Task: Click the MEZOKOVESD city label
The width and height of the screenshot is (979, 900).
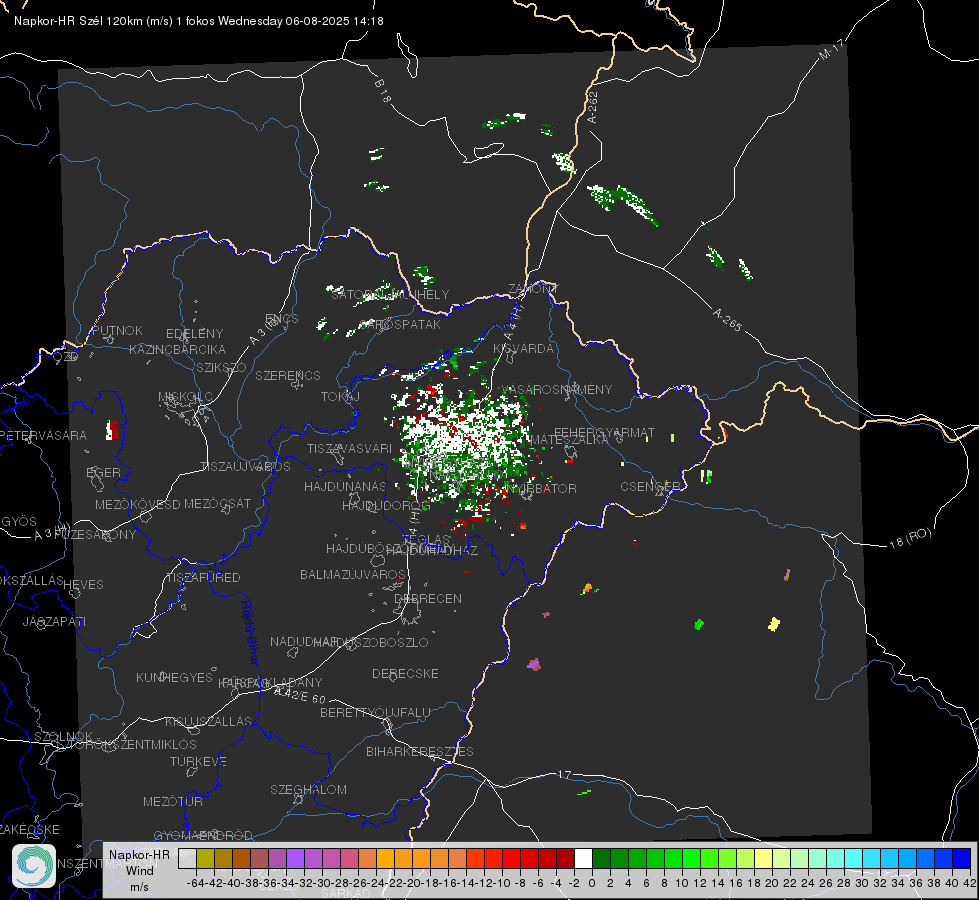Action: click(137, 504)
